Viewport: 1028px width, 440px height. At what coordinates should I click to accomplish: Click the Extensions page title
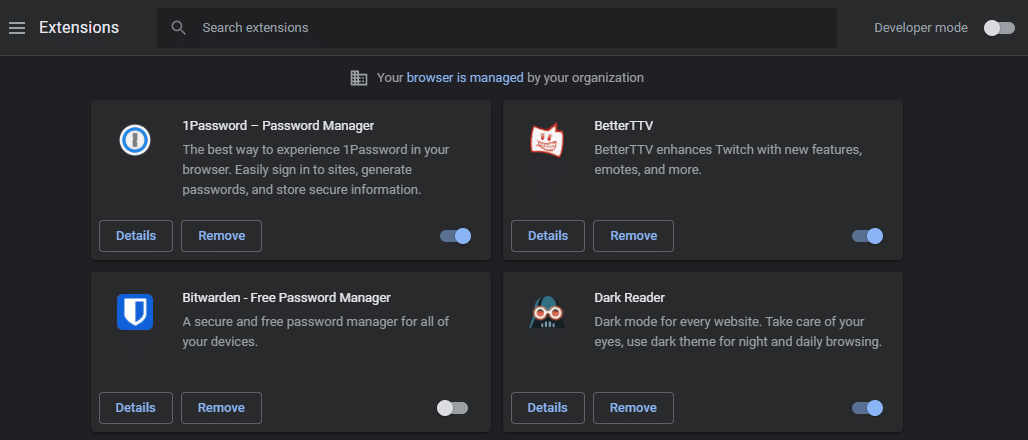pyautogui.click(x=79, y=28)
